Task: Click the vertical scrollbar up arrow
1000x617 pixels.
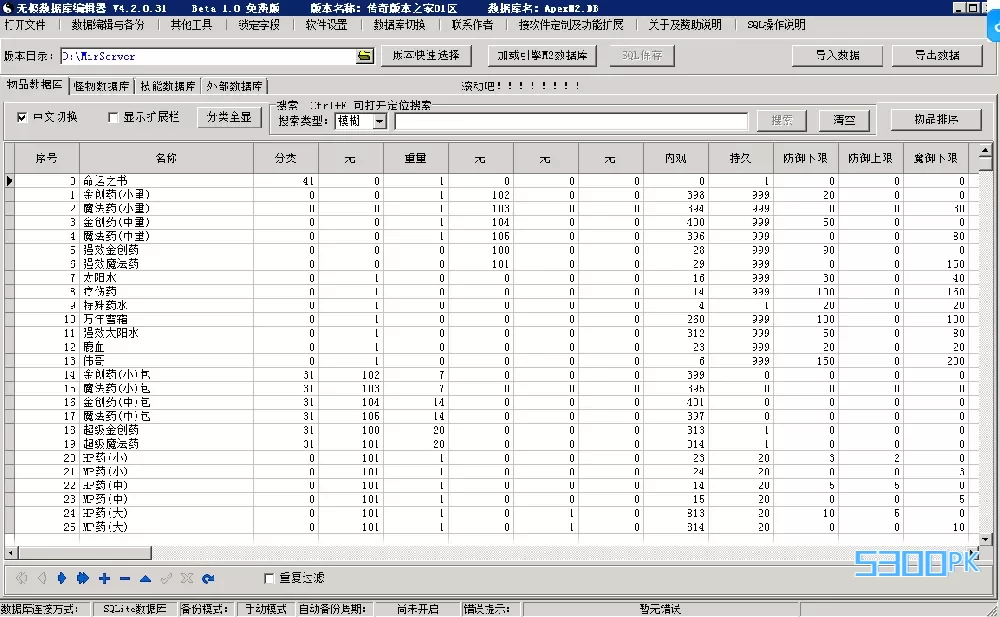Action: pyautogui.click(x=985, y=151)
